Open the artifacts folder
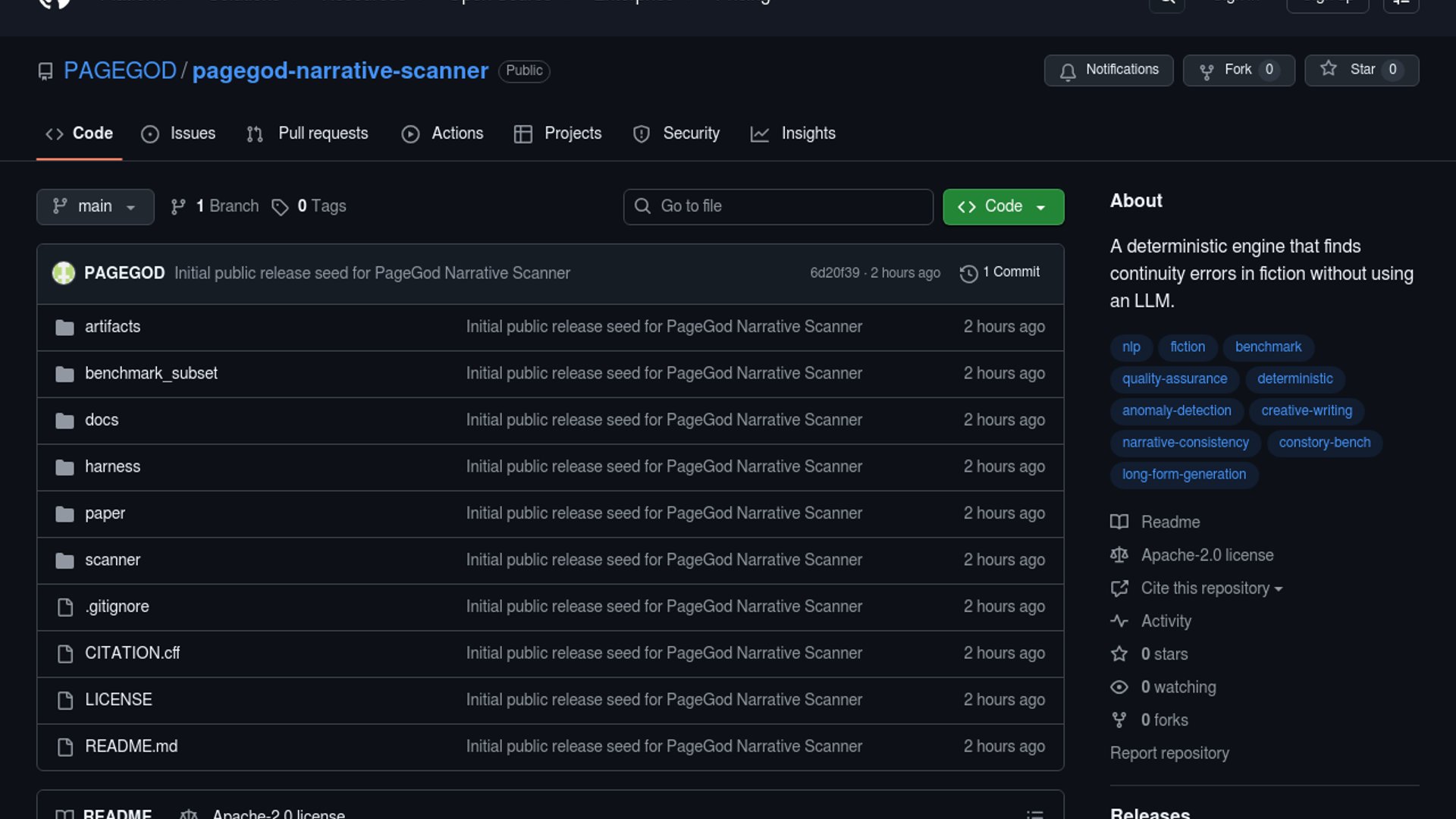Viewport: 1456px width, 819px height. [112, 327]
